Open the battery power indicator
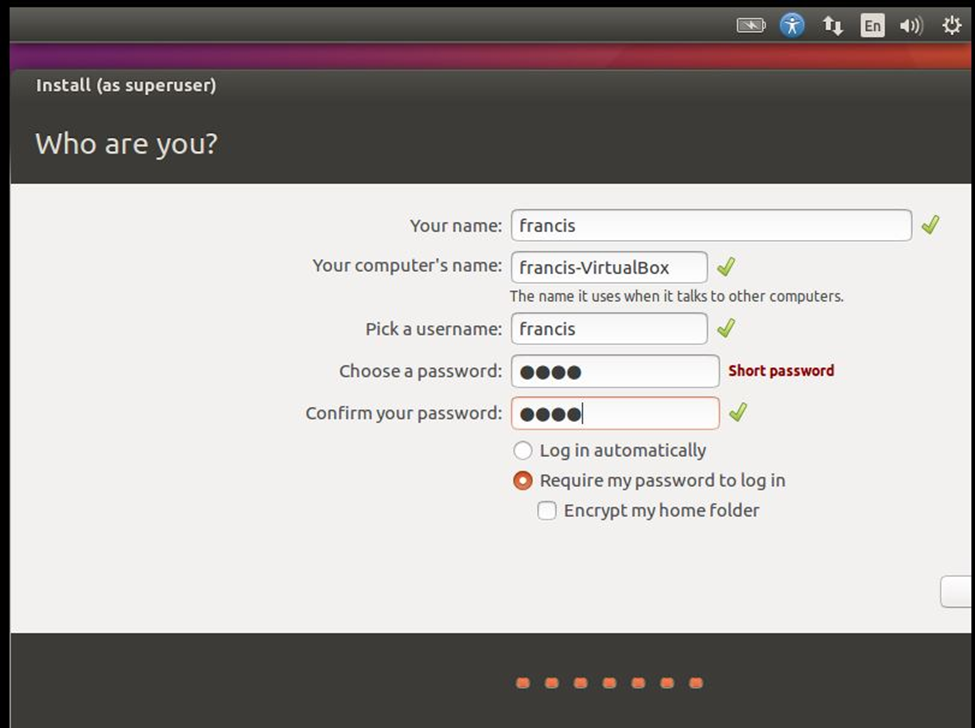 [751, 25]
